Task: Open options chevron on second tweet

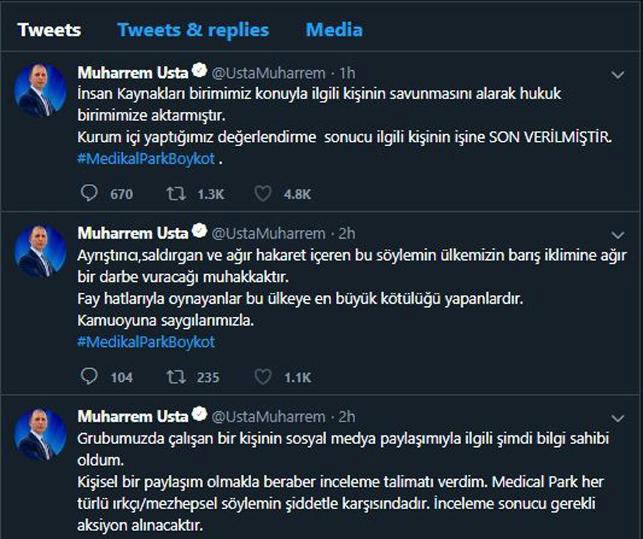Action: click(x=618, y=234)
